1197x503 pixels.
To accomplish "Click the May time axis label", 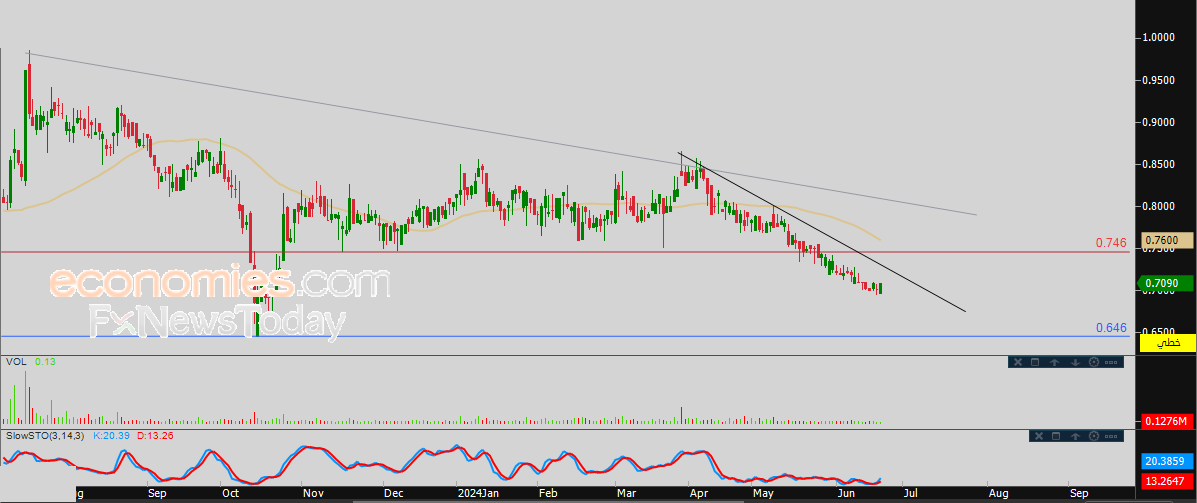I will (763, 493).
